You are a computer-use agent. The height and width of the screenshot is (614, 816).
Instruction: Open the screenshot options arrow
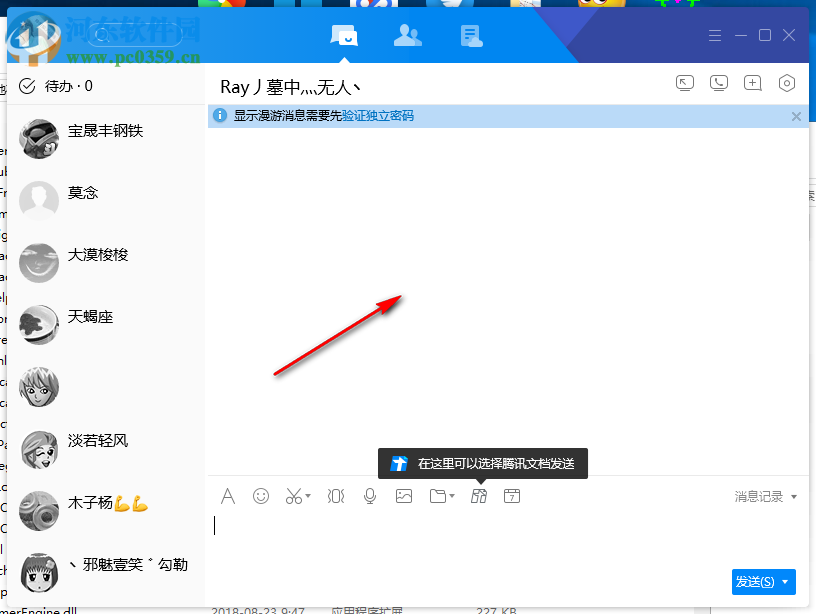pyautogui.click(x=306, y=495)
